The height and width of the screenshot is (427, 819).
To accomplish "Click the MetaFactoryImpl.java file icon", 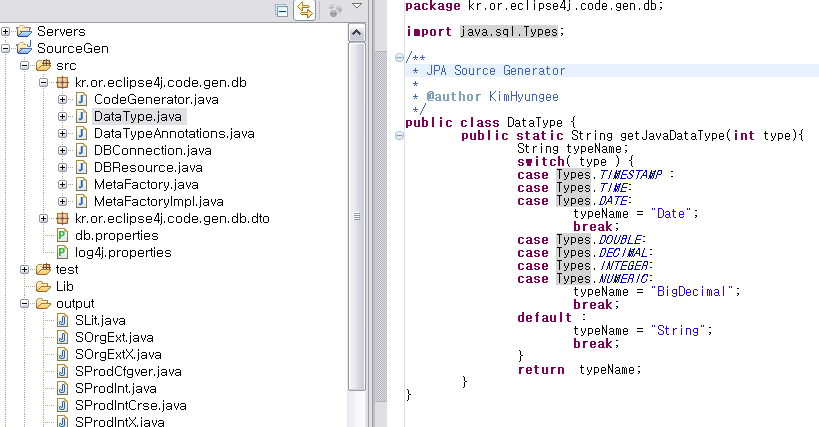I will click(x=81, y=201).
